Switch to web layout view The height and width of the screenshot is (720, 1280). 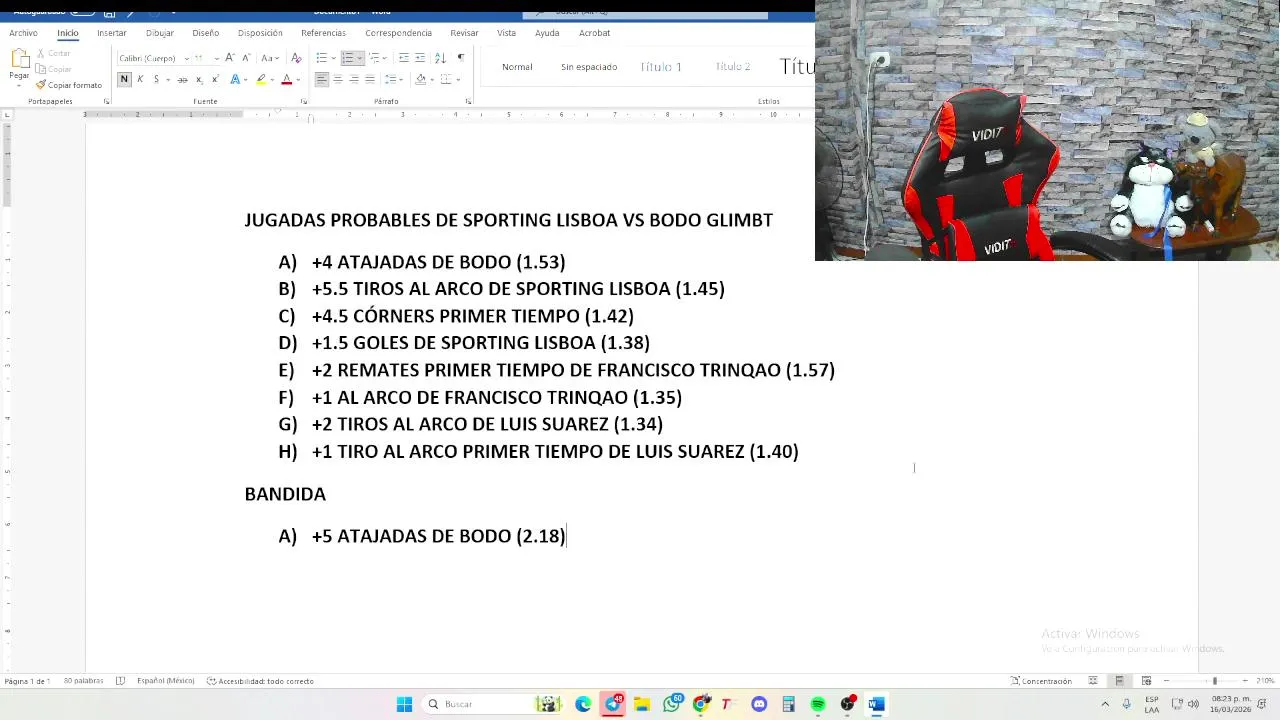point(1146,681)
